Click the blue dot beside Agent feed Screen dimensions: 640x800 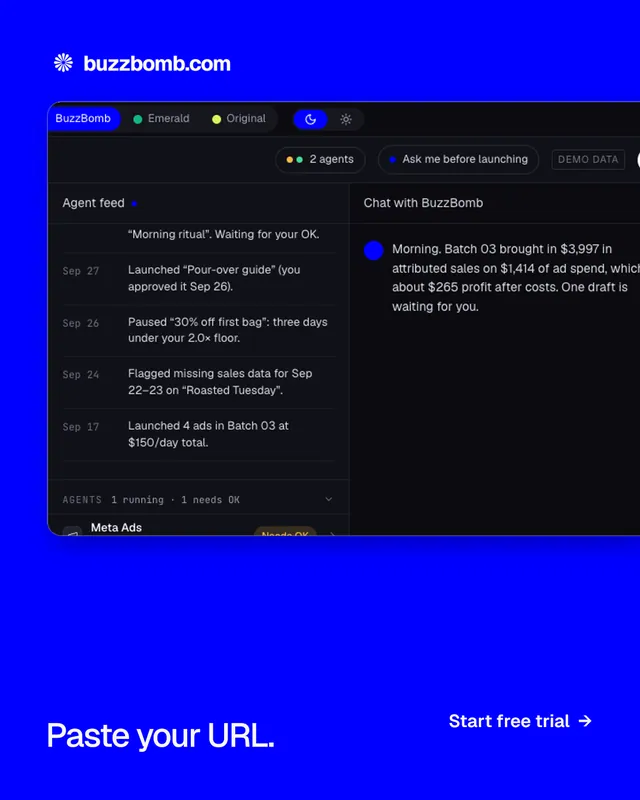click(134, 204)
